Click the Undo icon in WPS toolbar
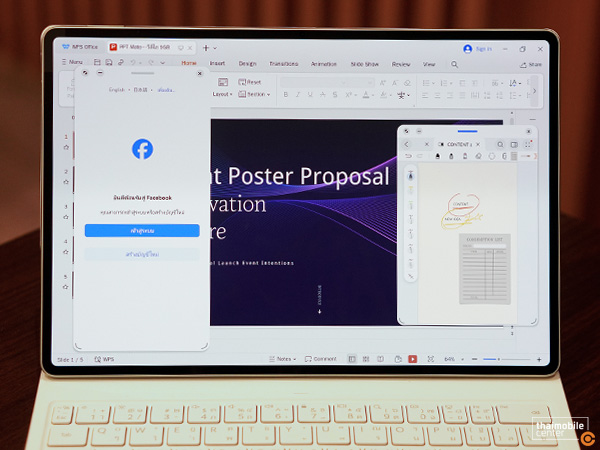Viewport: 600px width, 450px height. tap(133, 62)
